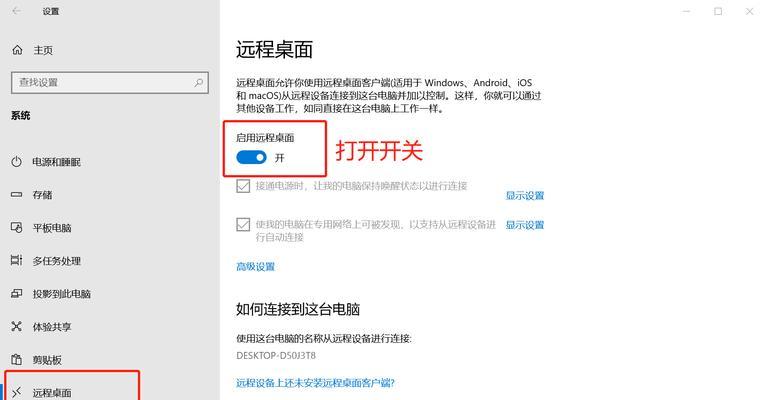Click second Show settings (显示设置) link

click(525, 225)
